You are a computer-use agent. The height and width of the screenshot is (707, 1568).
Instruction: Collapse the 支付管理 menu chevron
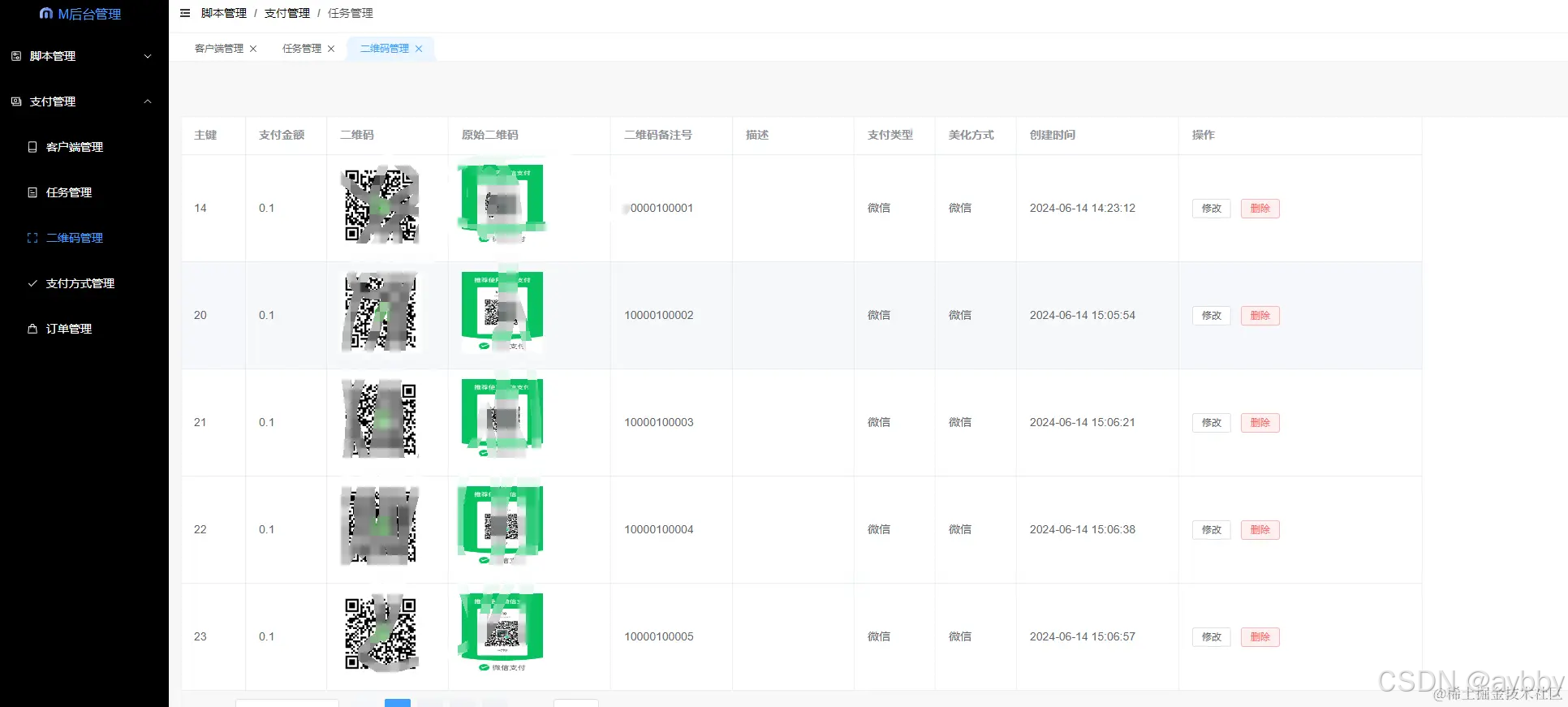(148, 101)
